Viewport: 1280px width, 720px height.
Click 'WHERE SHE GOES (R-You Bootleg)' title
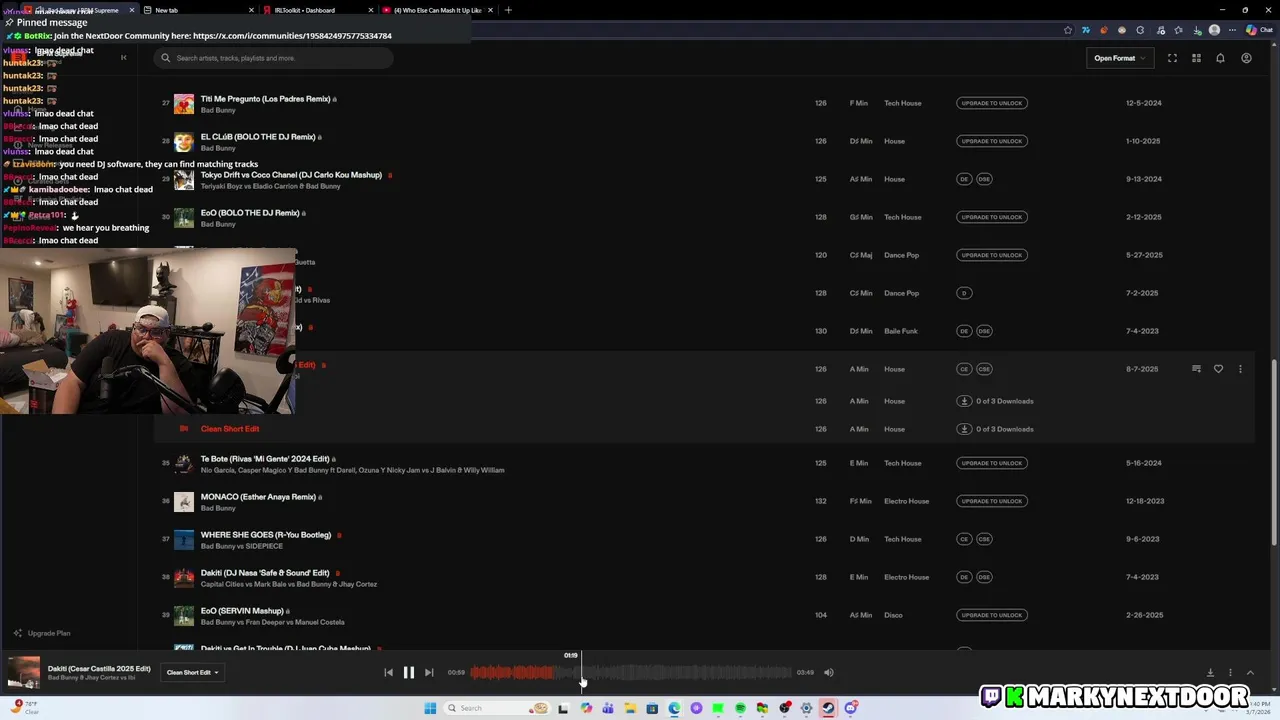pyautogui.click(x=266, y=535)
